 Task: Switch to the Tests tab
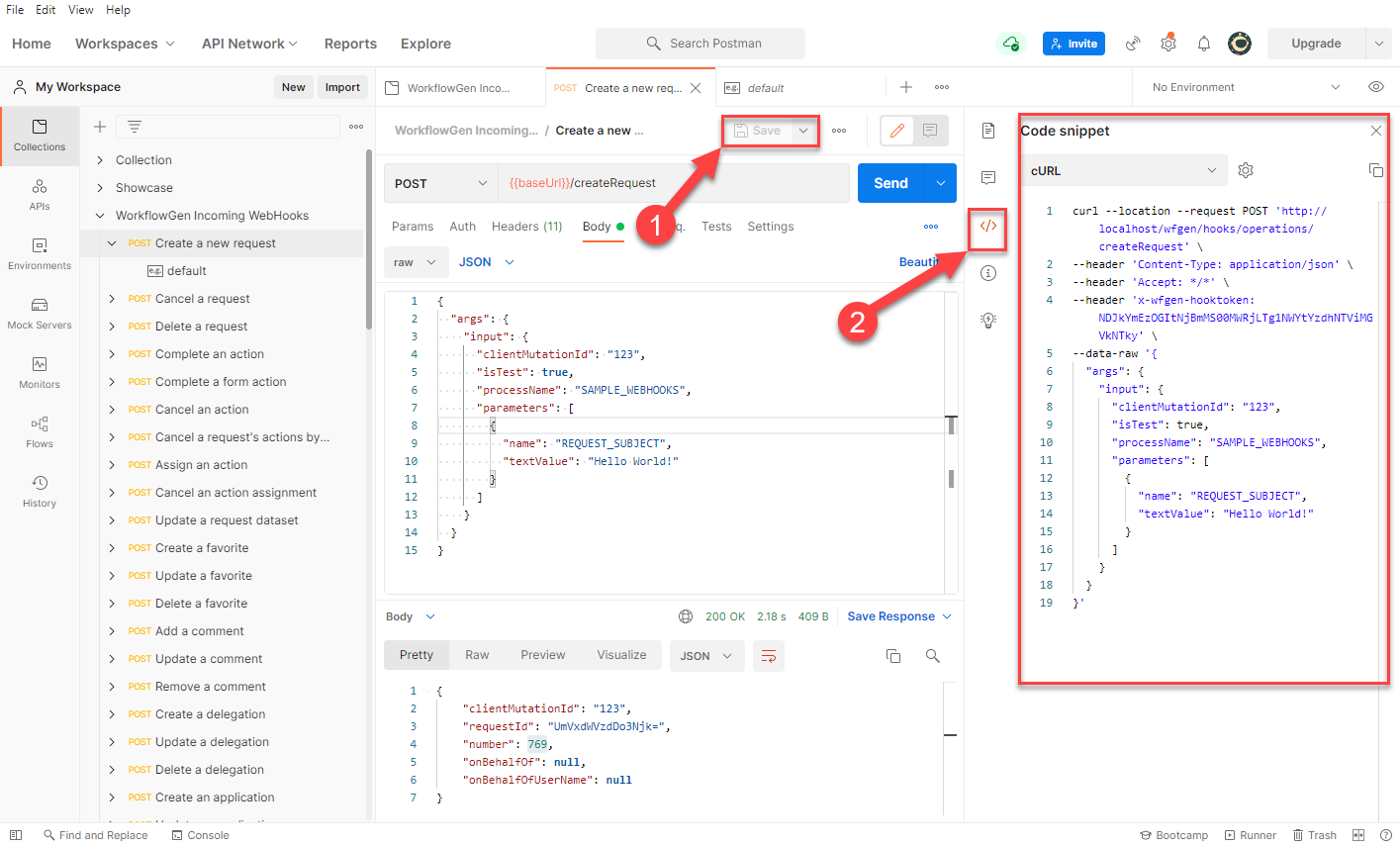click(716, 227)
